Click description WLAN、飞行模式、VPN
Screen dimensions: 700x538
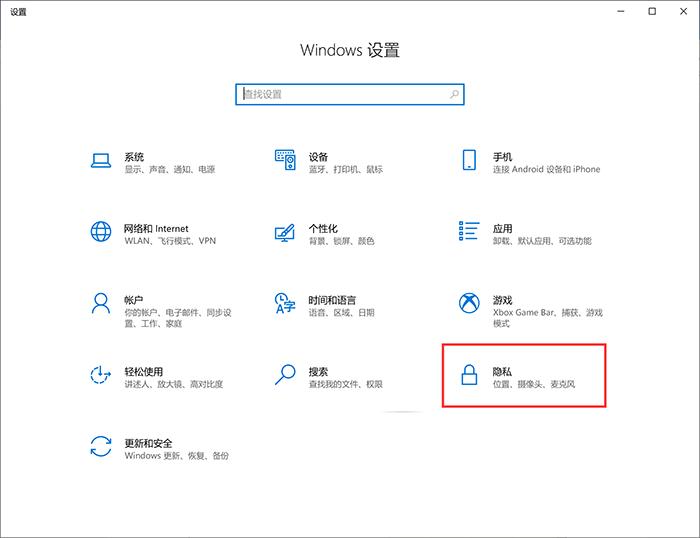[x=170, y=241]
